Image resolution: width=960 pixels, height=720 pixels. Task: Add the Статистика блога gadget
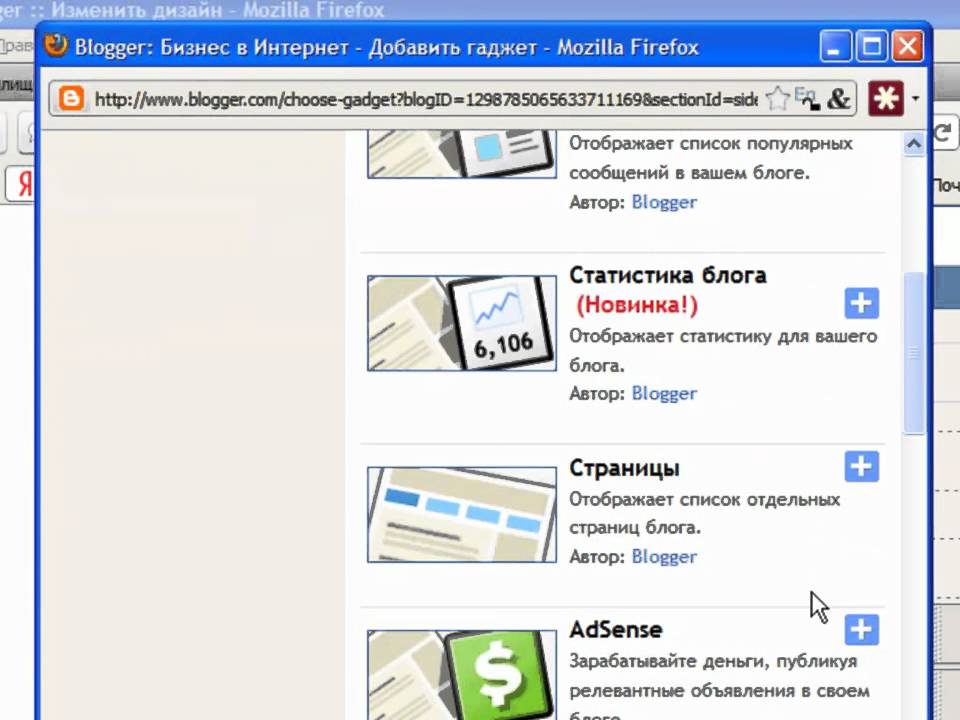(x=861, y=303)
